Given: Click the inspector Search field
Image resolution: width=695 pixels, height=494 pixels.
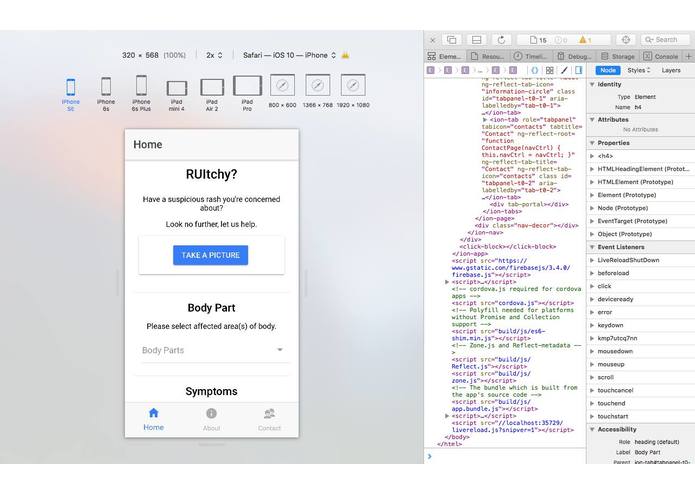Looking at the screenshot, I should [665, 40].
